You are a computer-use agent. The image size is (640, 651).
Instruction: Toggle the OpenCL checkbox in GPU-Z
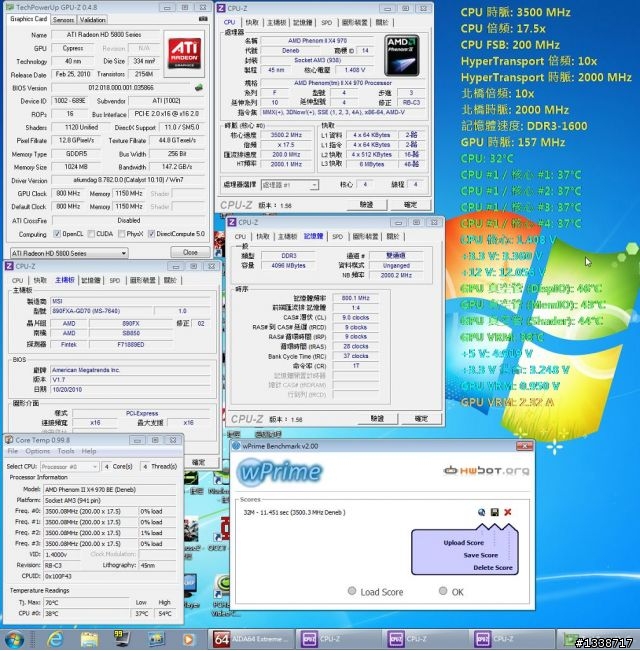coord(57,234)
